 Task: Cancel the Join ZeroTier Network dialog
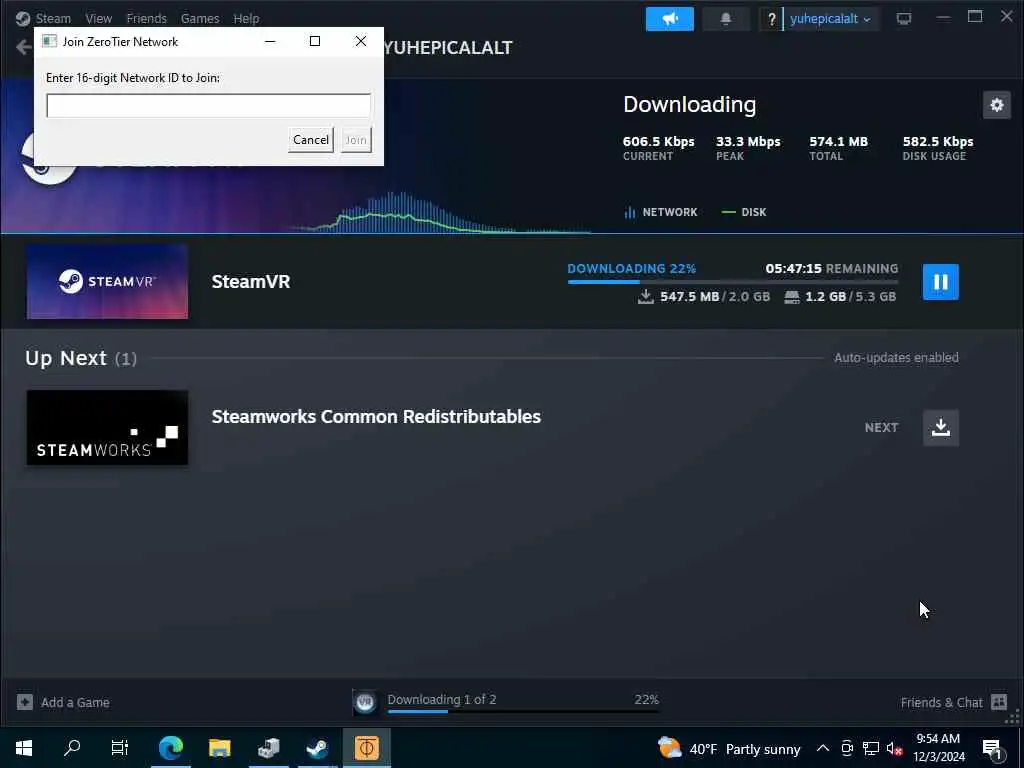point(311,140)
